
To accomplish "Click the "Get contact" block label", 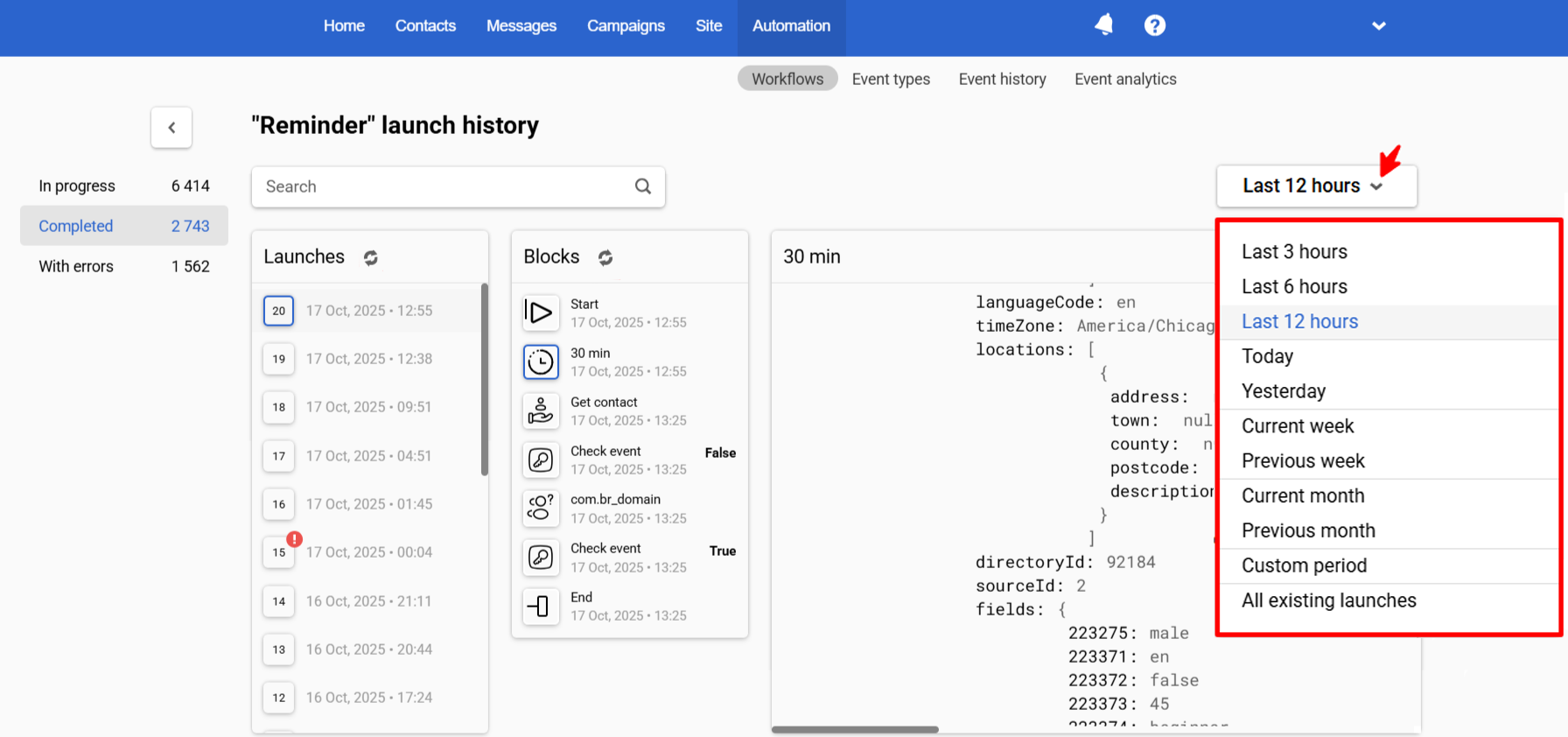I will tap(604, 403).
